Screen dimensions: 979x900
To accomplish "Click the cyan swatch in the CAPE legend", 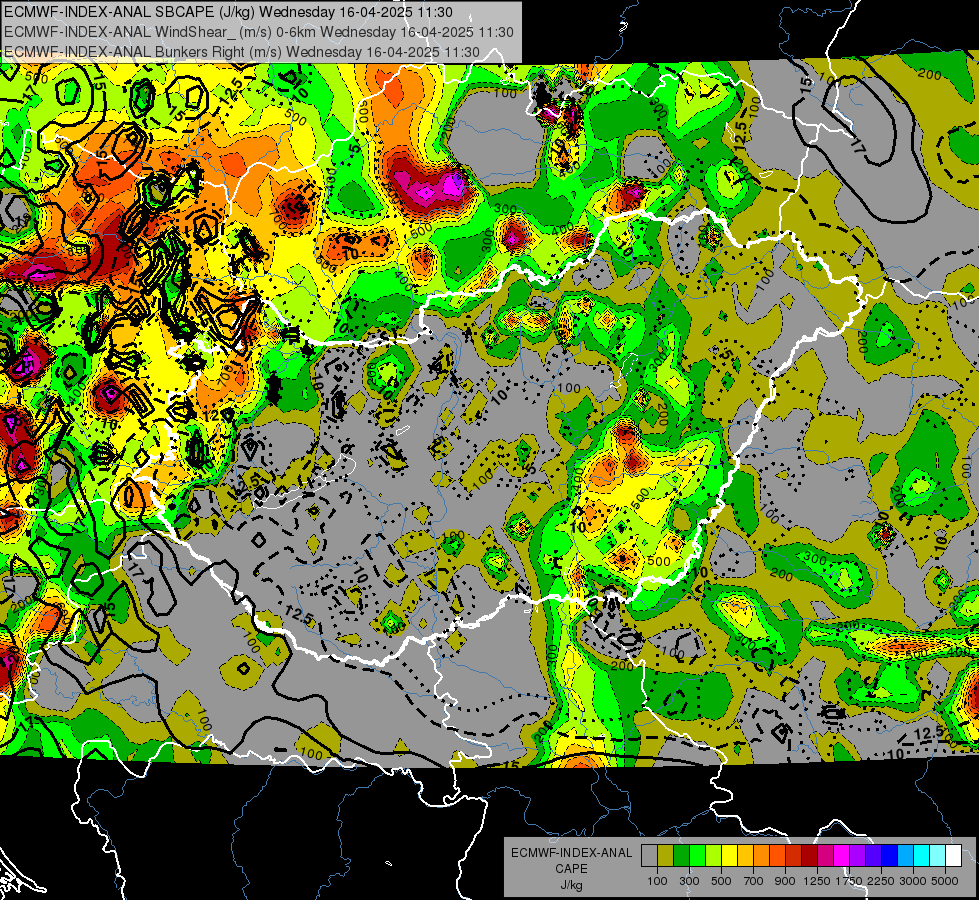I will (x=922, y=856).
